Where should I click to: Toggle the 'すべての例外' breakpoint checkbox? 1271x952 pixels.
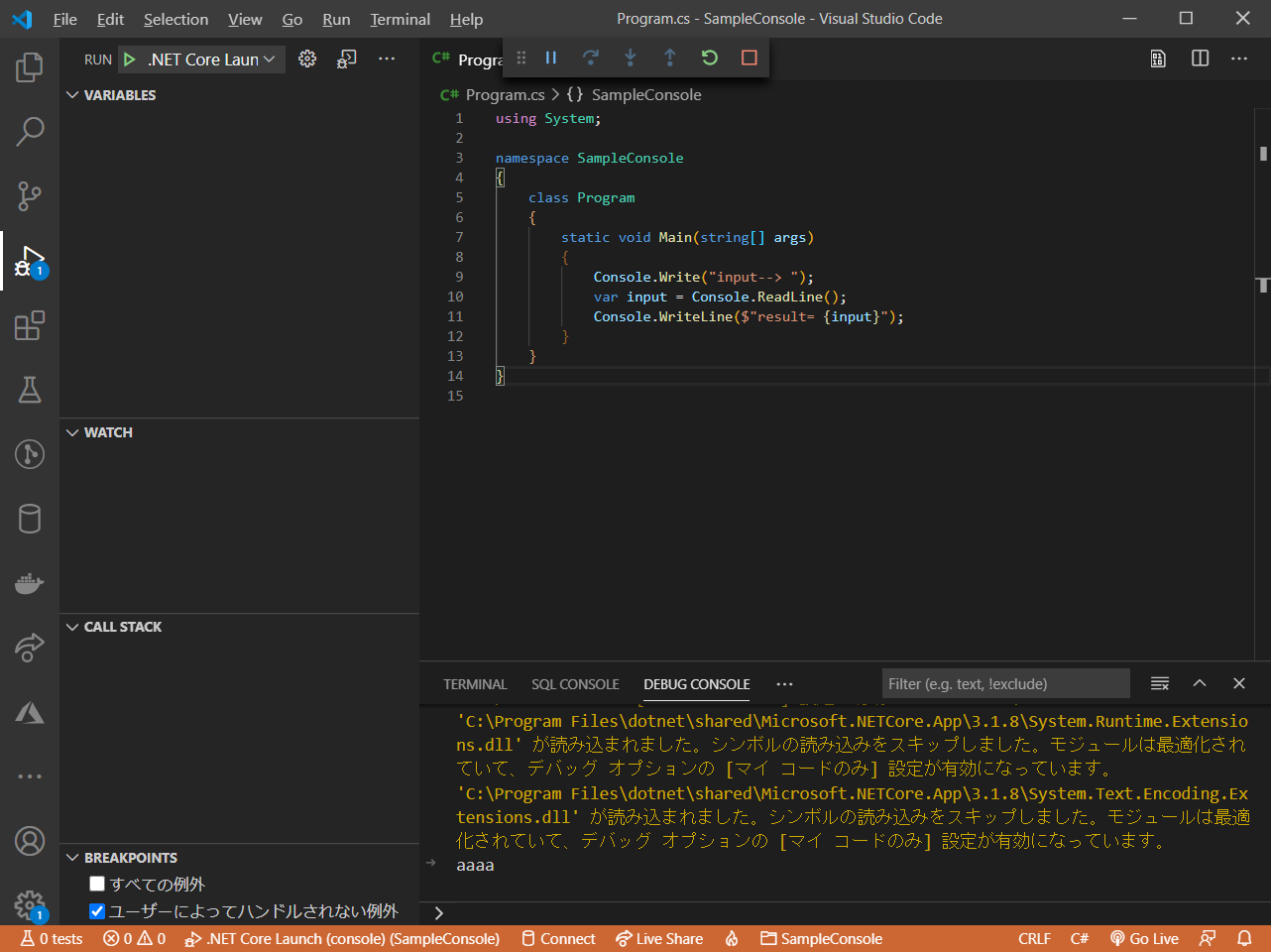pos(97,884)
